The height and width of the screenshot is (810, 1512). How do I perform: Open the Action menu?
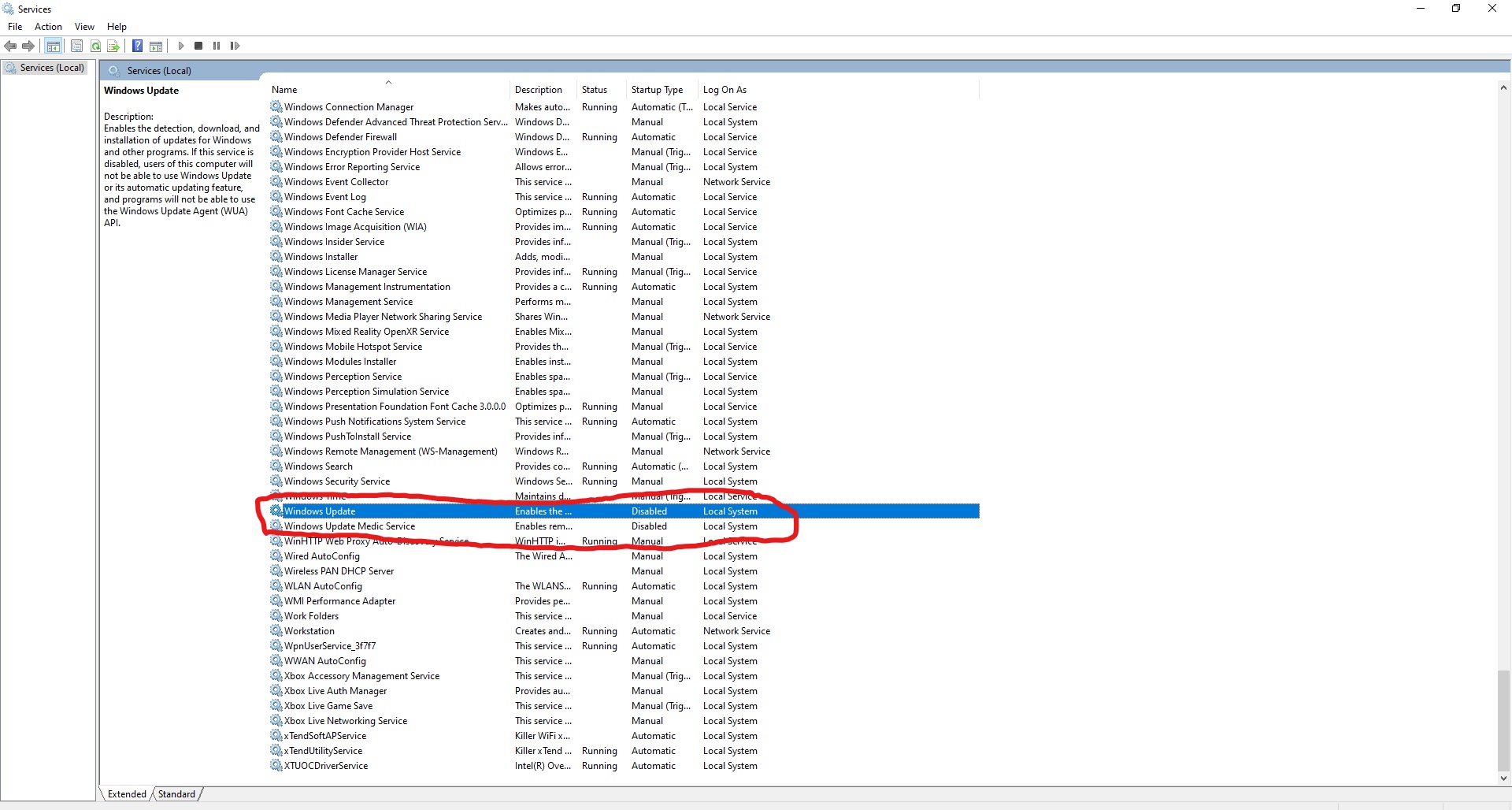click(x=48, y=26)
